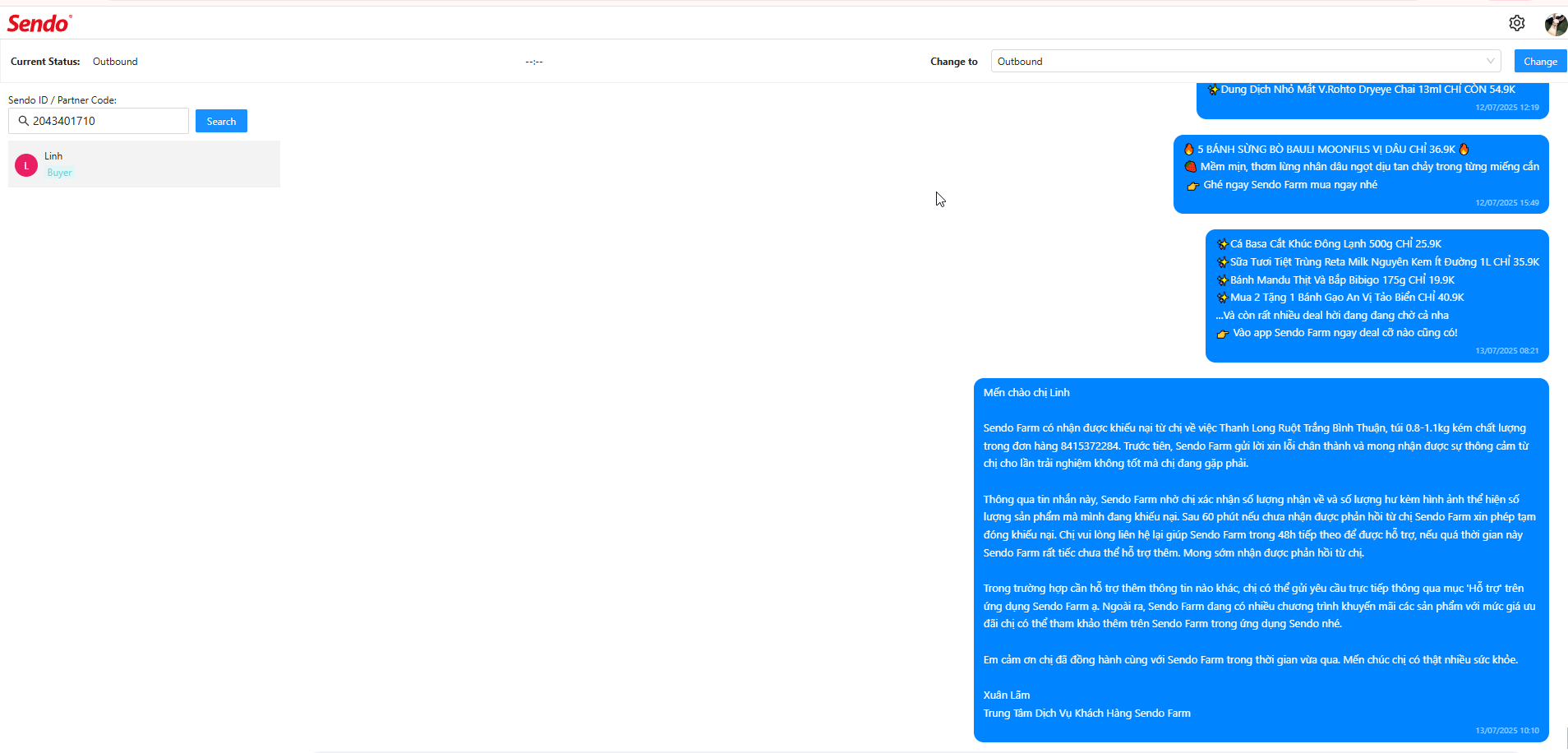
Task: Click the 12/07/2025 12:19 timestamp
Action: tap(1507, 108)
